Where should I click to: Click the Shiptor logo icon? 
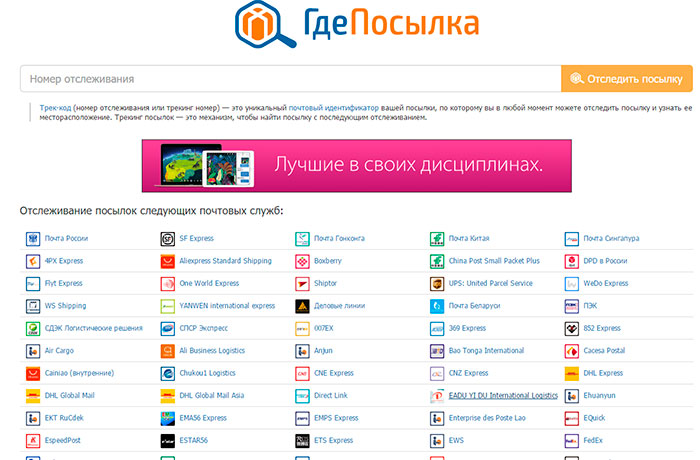(302, 283)
